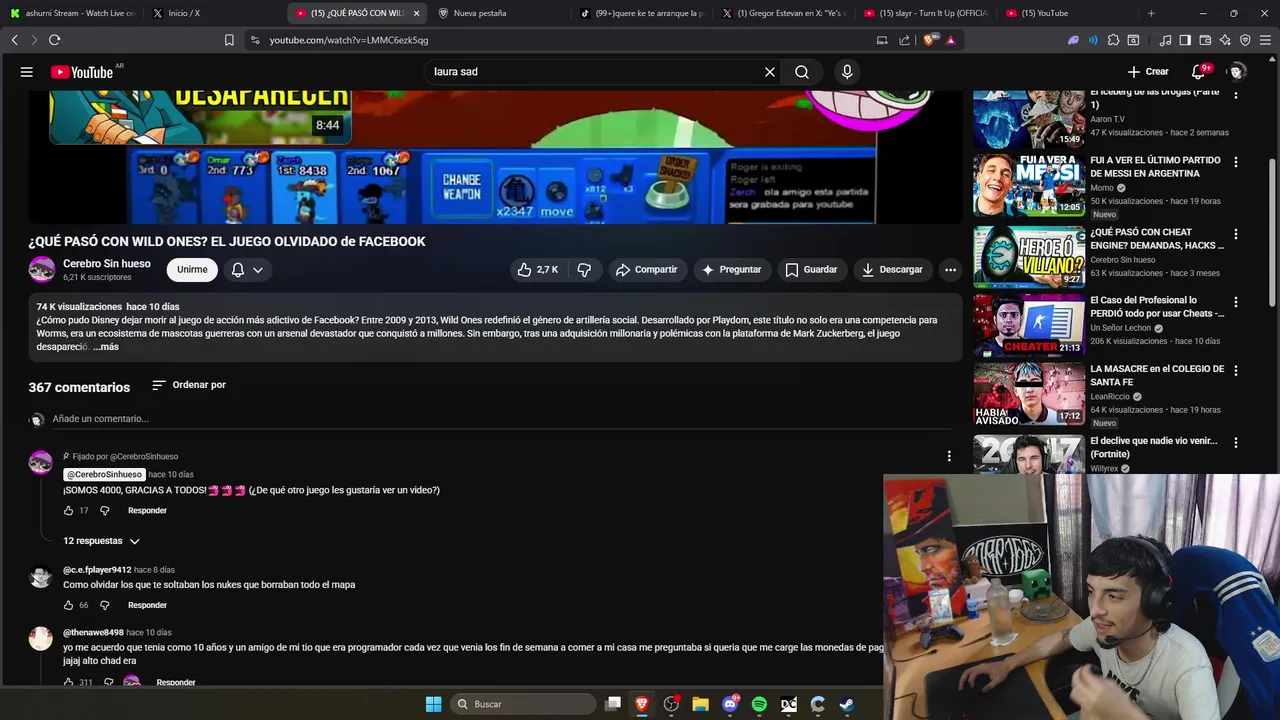
Task: Click into 'Añade un comentario' field
Action: point(500,419)
